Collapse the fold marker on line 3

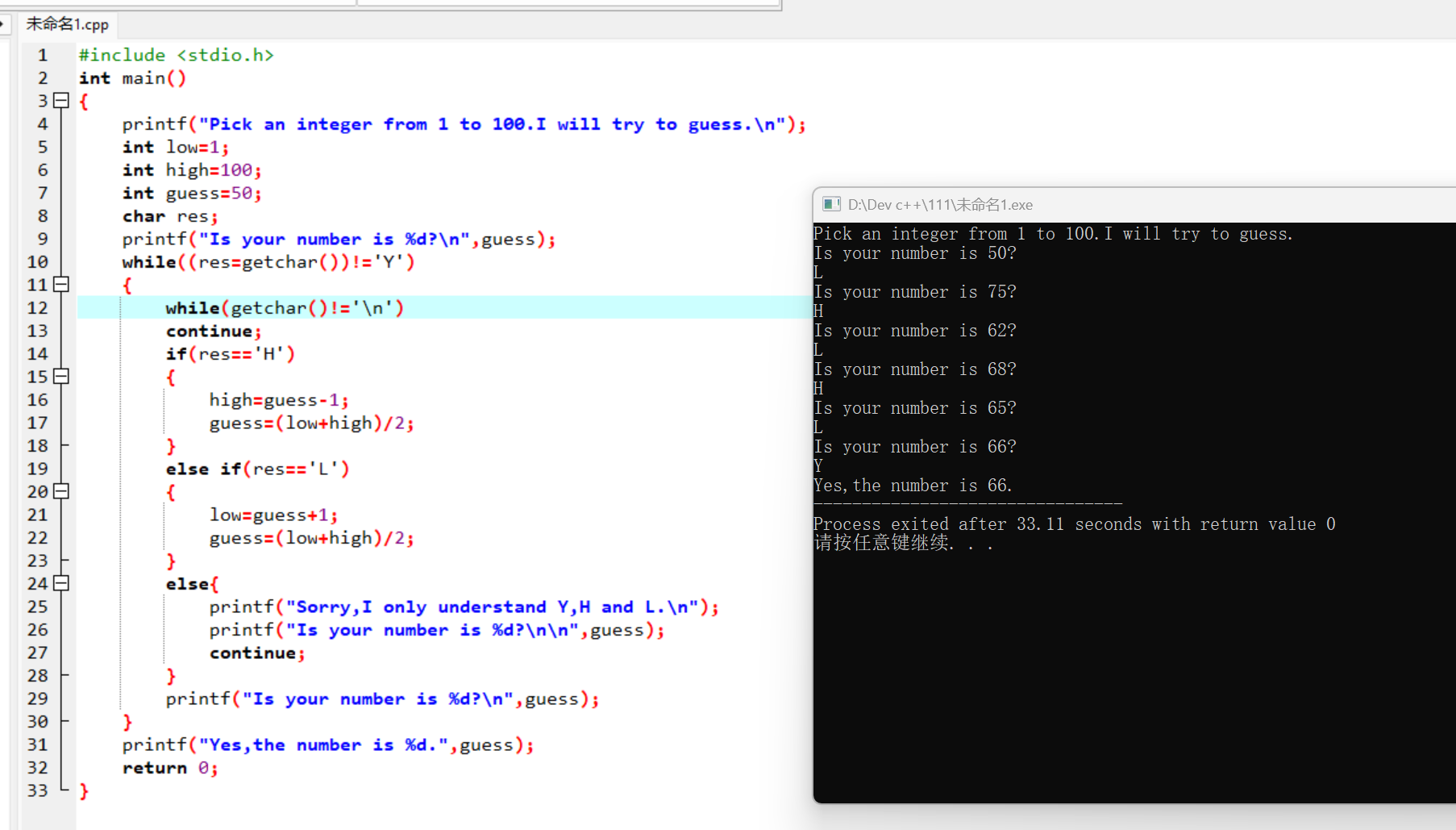point(61,100)
